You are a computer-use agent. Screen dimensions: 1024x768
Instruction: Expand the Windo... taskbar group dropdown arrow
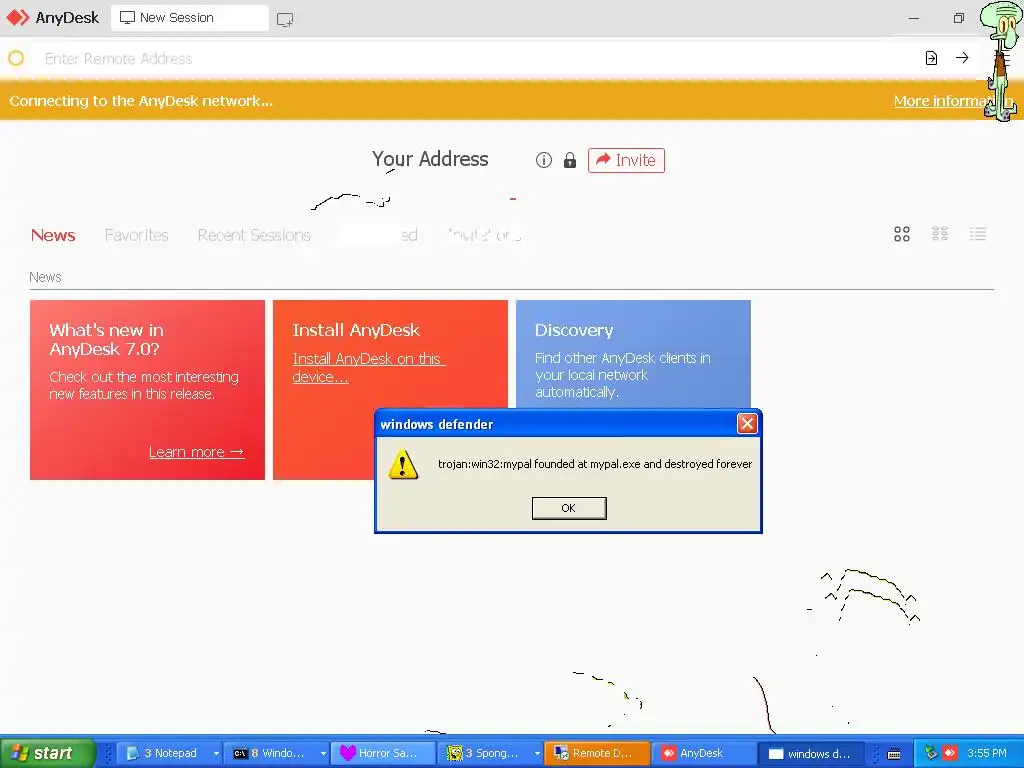tap(323, 754)
